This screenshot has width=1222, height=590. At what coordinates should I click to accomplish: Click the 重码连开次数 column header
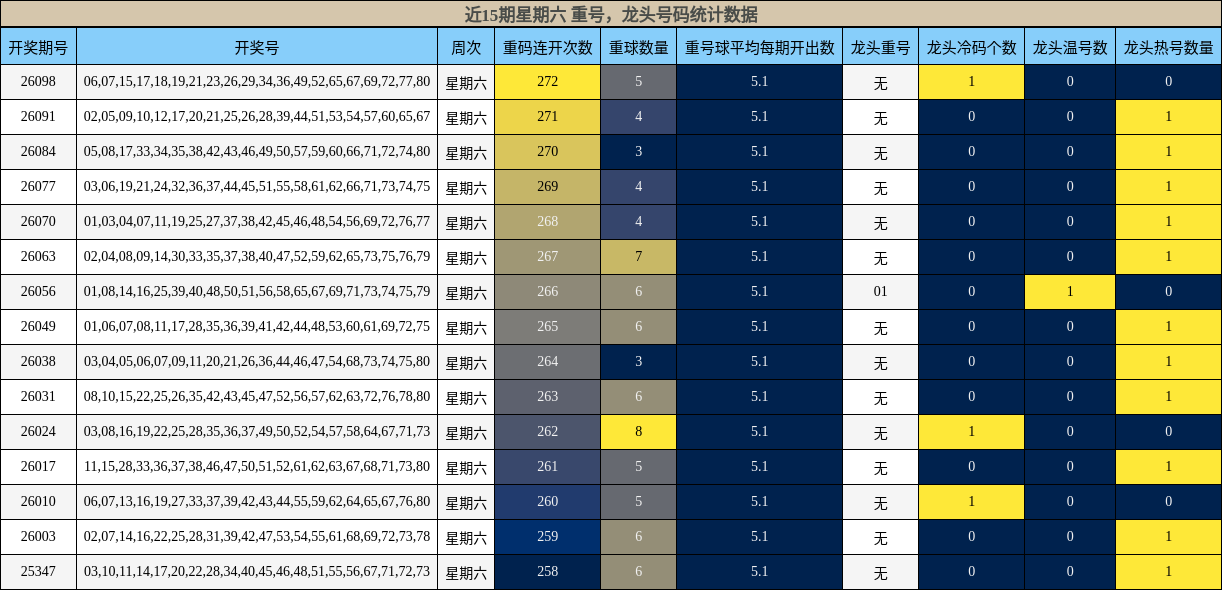click(x=547, y=45)
